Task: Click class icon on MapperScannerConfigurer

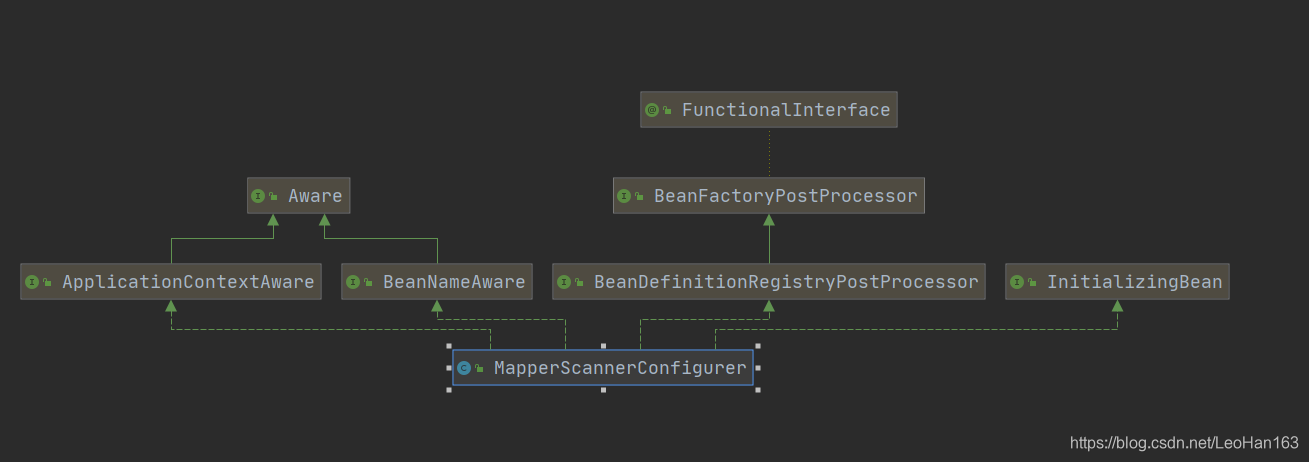Action: (464, 368)
